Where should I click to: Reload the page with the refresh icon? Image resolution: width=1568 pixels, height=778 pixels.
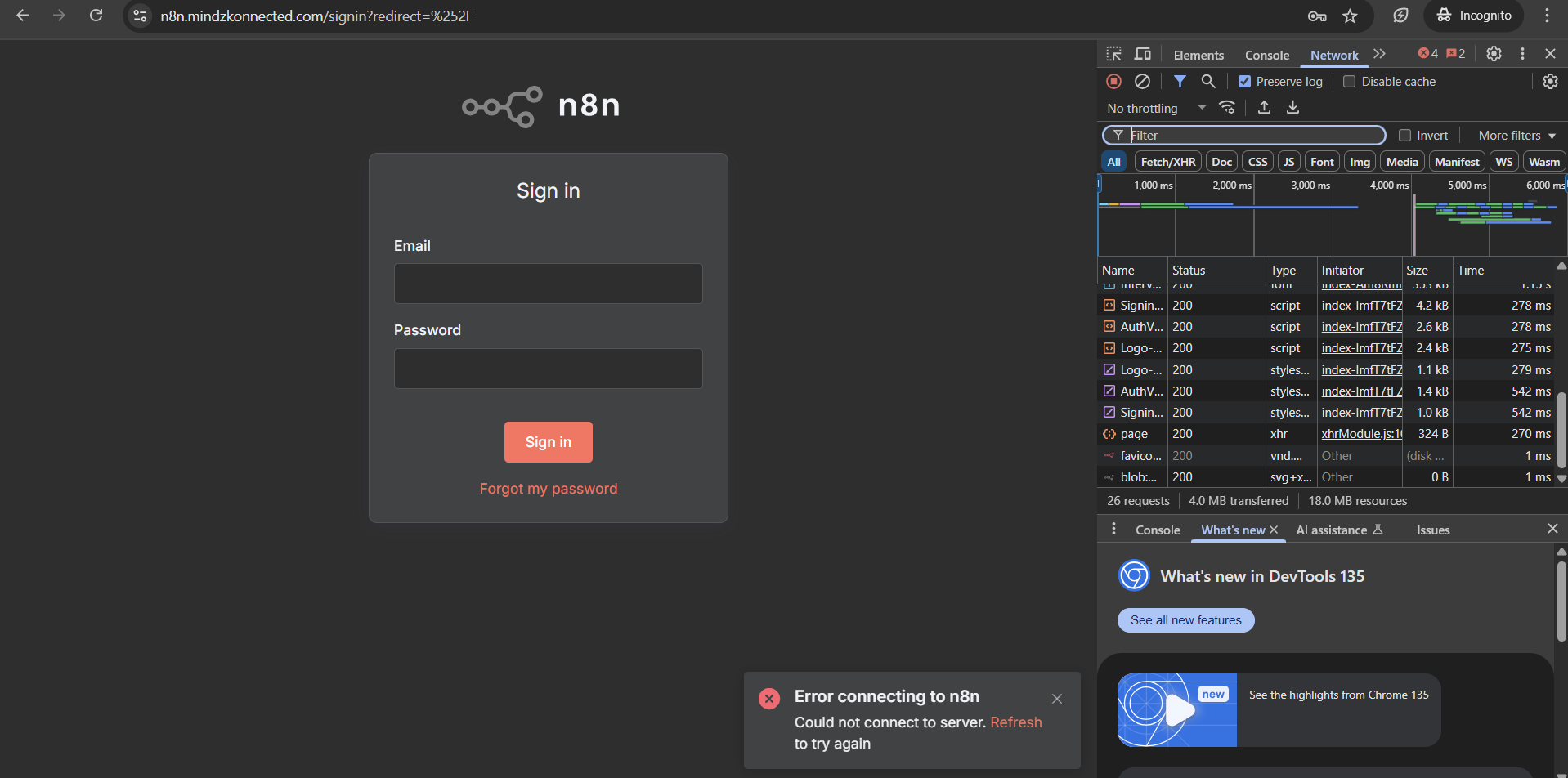point(96,16)
